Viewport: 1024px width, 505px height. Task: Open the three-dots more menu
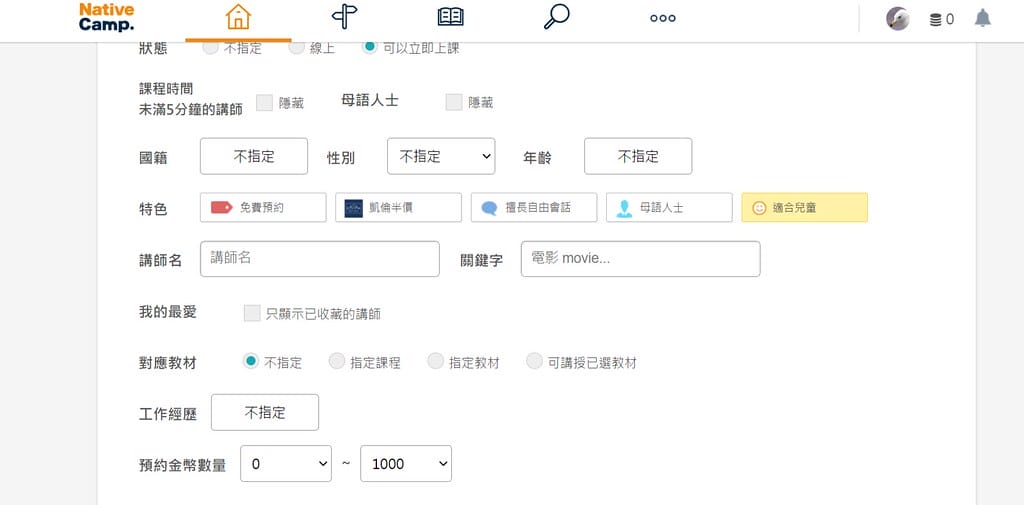(663, 18)
